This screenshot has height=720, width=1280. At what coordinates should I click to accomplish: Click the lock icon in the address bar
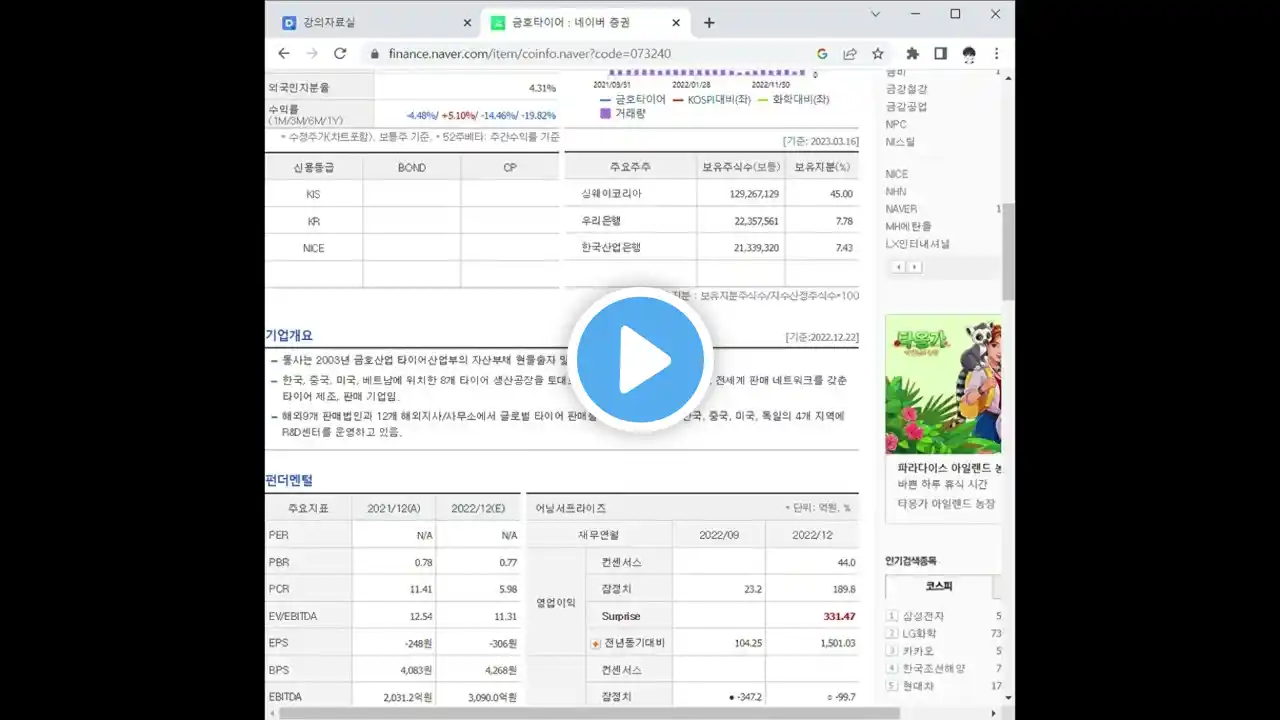[x=375, y=54]
